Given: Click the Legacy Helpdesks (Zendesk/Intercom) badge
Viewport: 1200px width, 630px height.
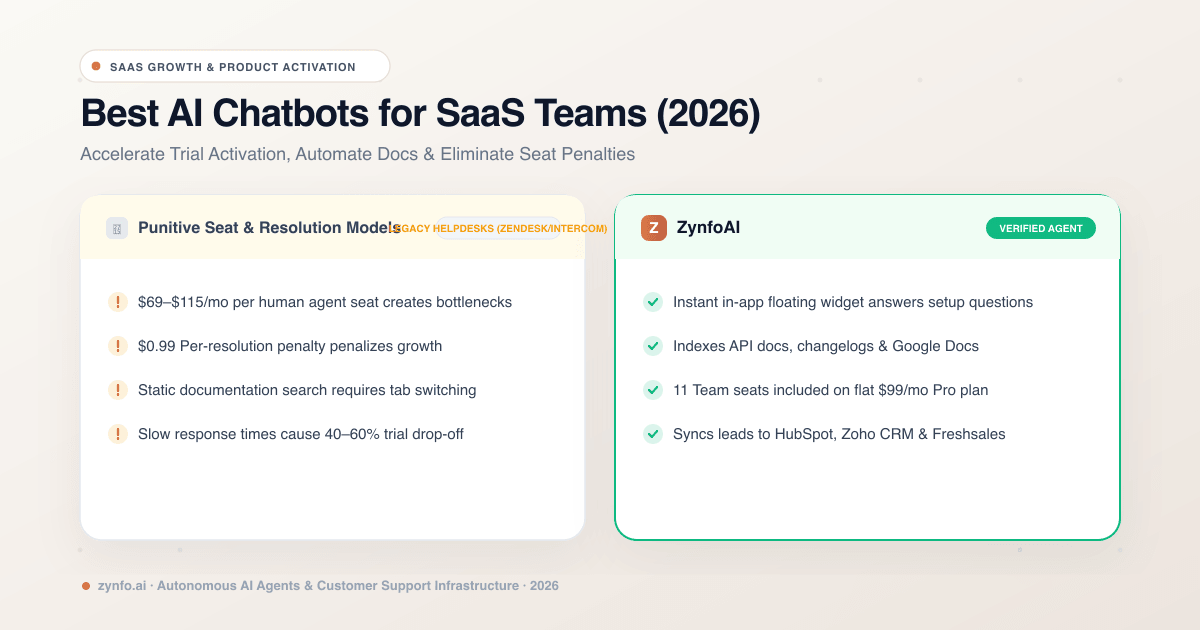Looking at the screenshot, I should 498,228.
